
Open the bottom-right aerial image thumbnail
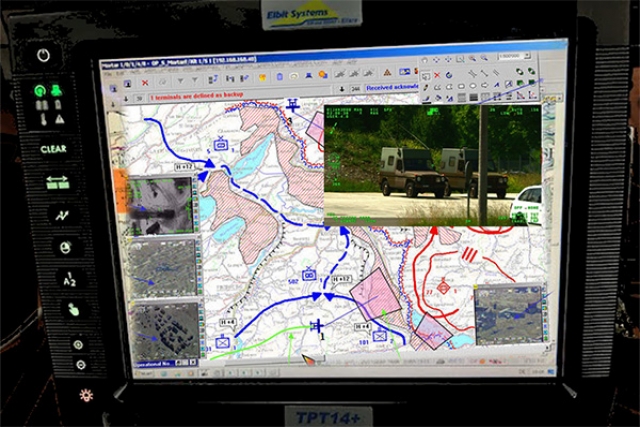(510, 315)
